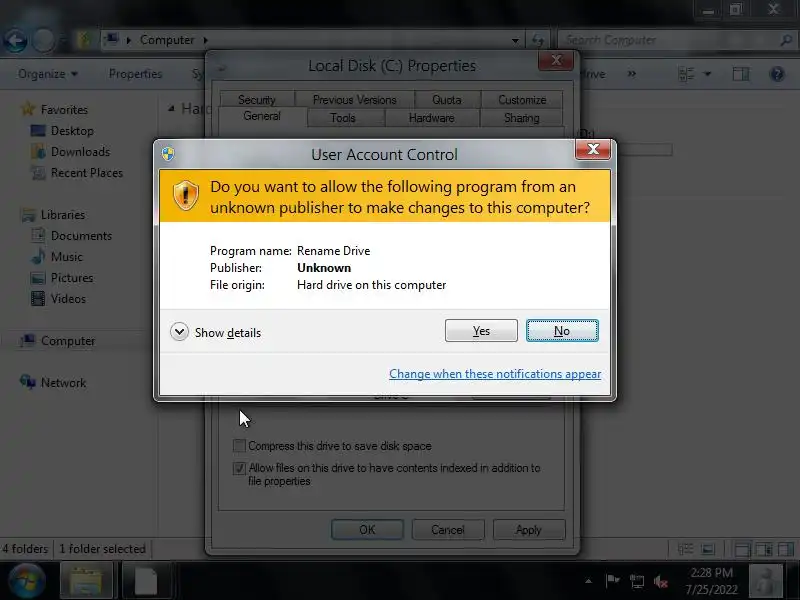Screen dimensions: 800x600
Task: Open the taskbar clock 2:28 PM
Action: click(711, 581)
